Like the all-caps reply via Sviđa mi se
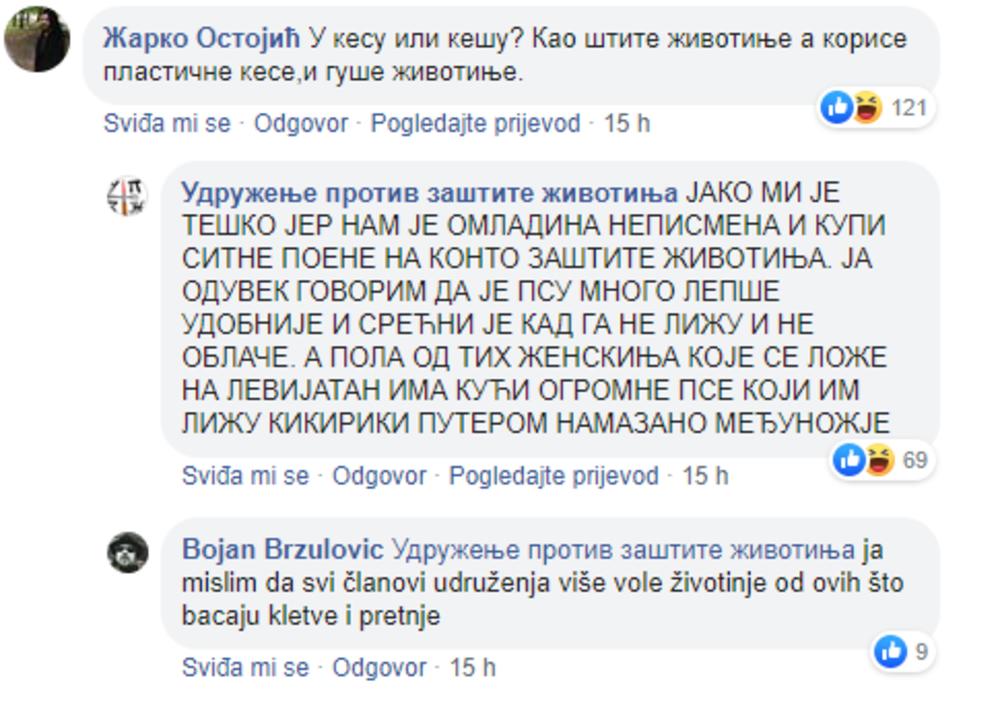The image size is (1000, 701). point(245,476)
